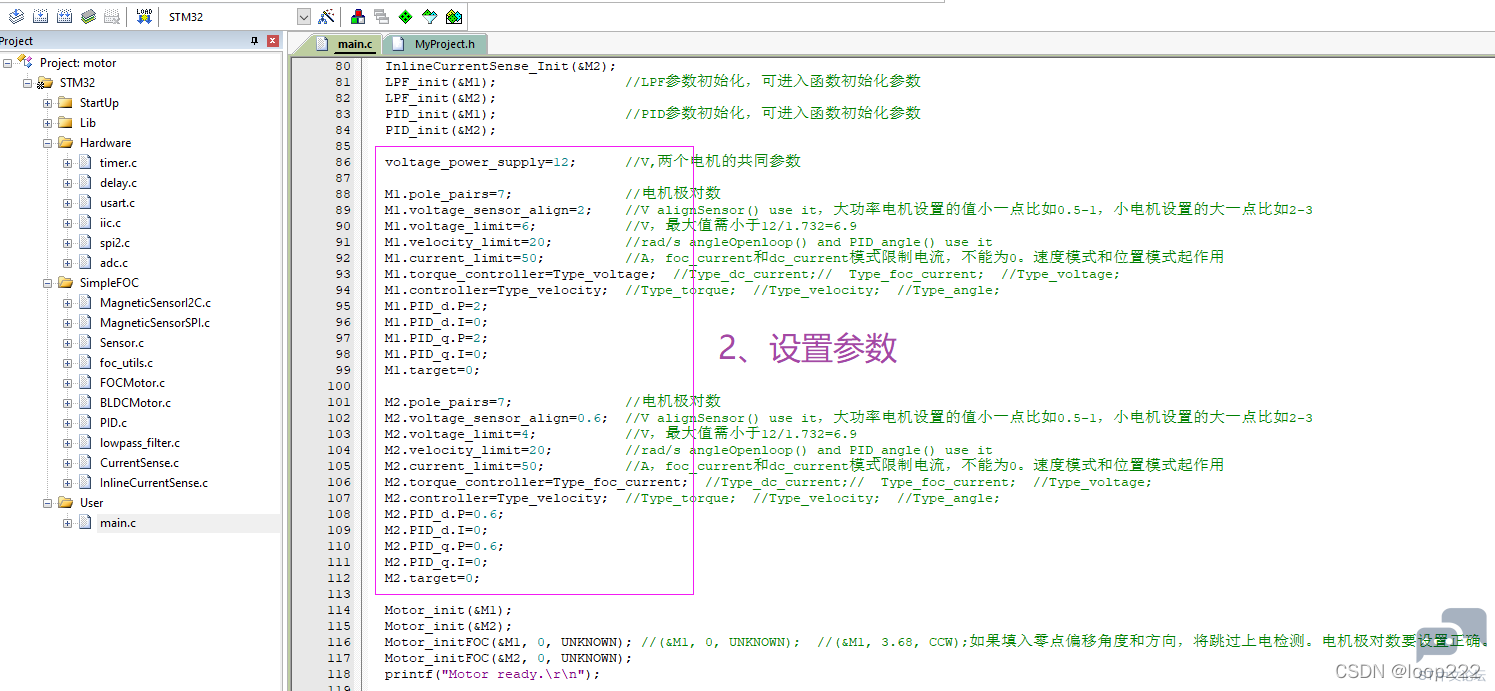The image size is (1495, 691).
Task: Select BLDCMotor.c file
Action: (135, 403)
